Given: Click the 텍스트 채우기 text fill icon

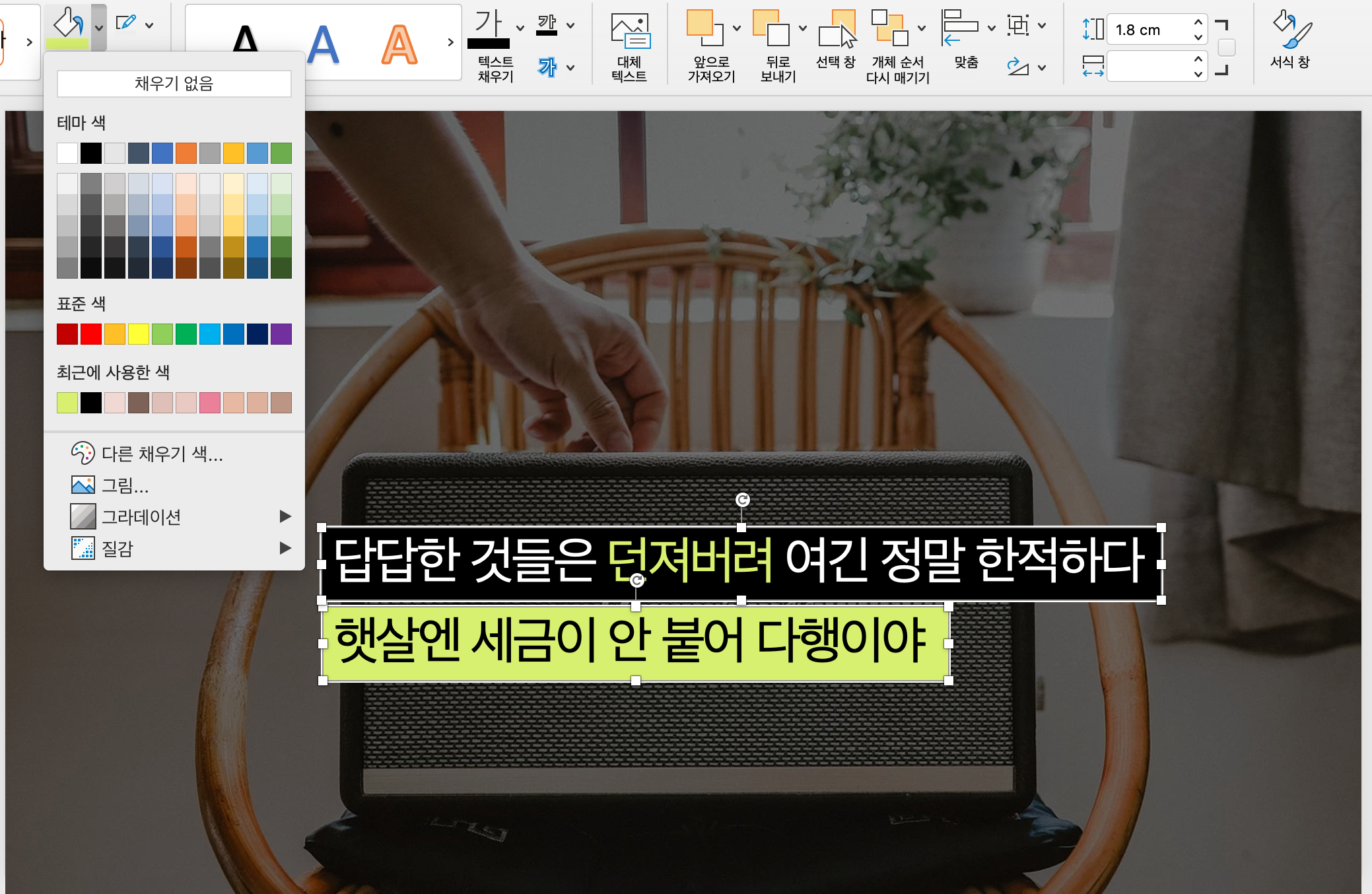Looking at the screenshot, I should 489,30.
